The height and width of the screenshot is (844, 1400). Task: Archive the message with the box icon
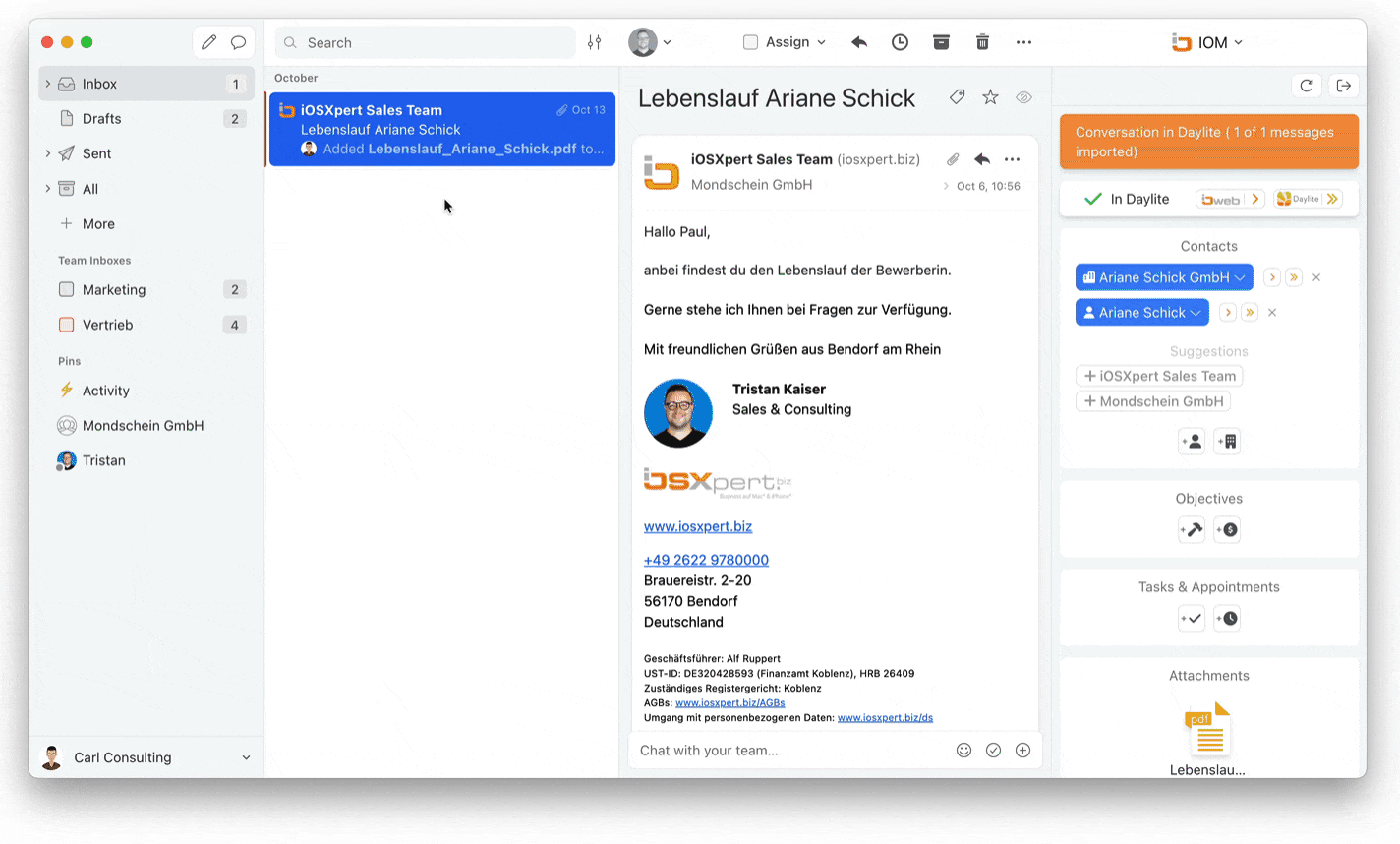click(941, 42)
